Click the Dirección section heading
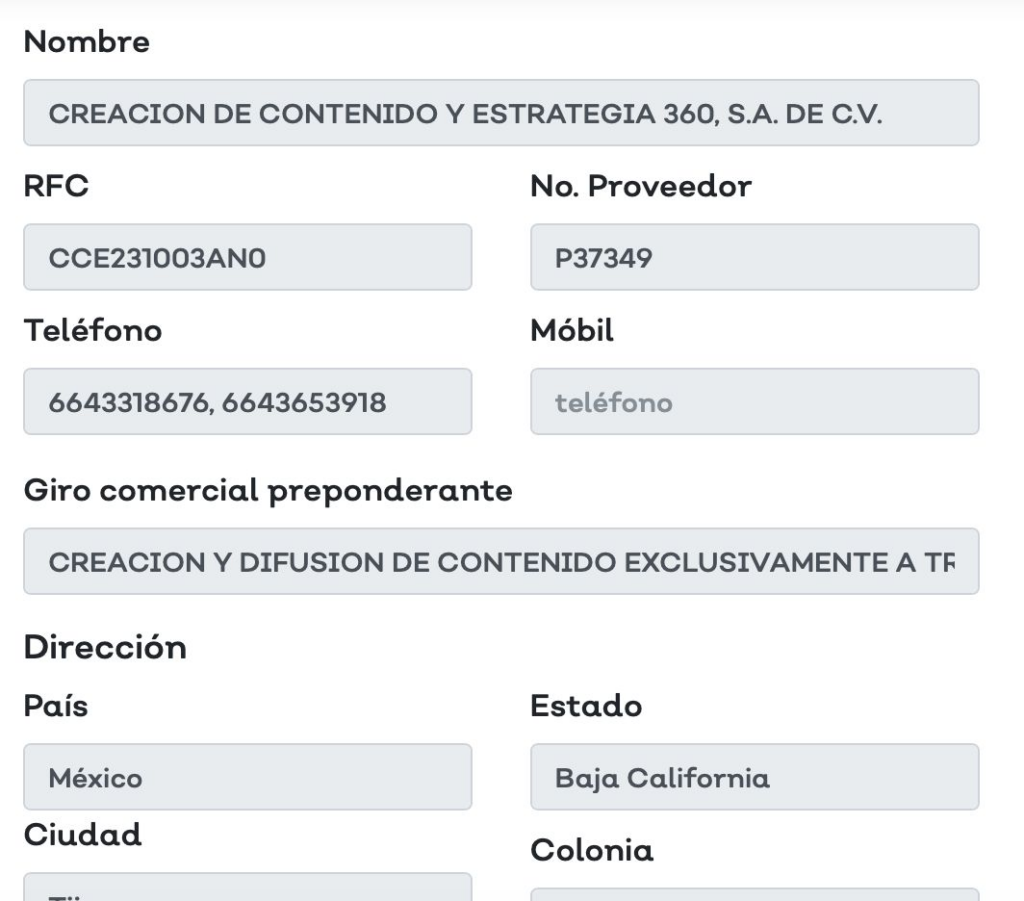Screen dimensions: 1024x901 point(104,647)
